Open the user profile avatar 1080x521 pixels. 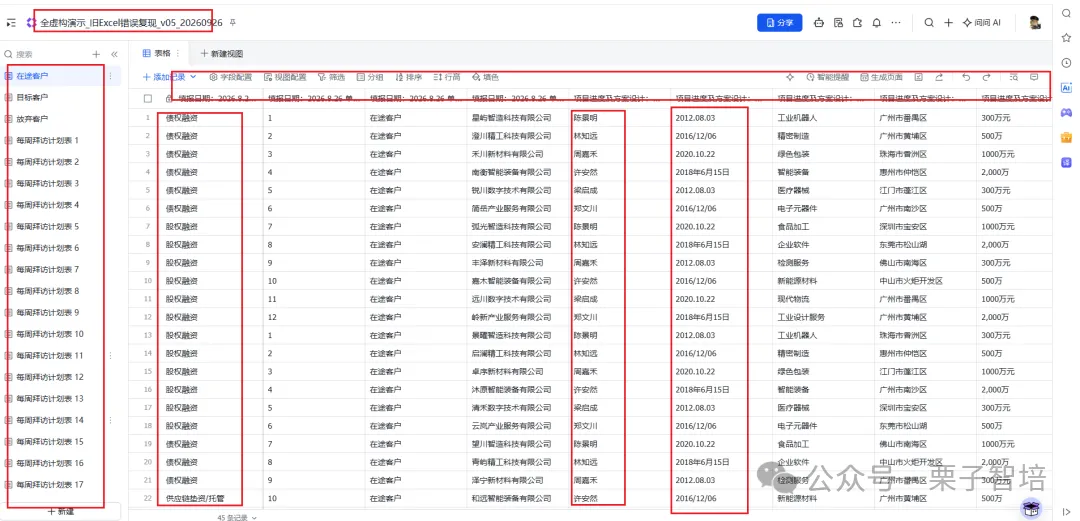(1035, 23)
